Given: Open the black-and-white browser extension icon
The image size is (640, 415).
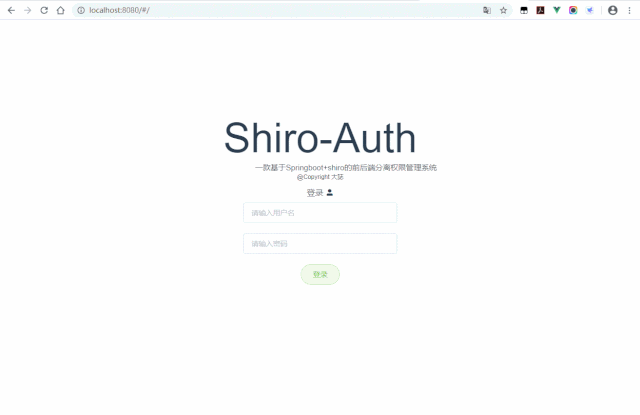Looking at the screenshot, I should tap(524, 10).
